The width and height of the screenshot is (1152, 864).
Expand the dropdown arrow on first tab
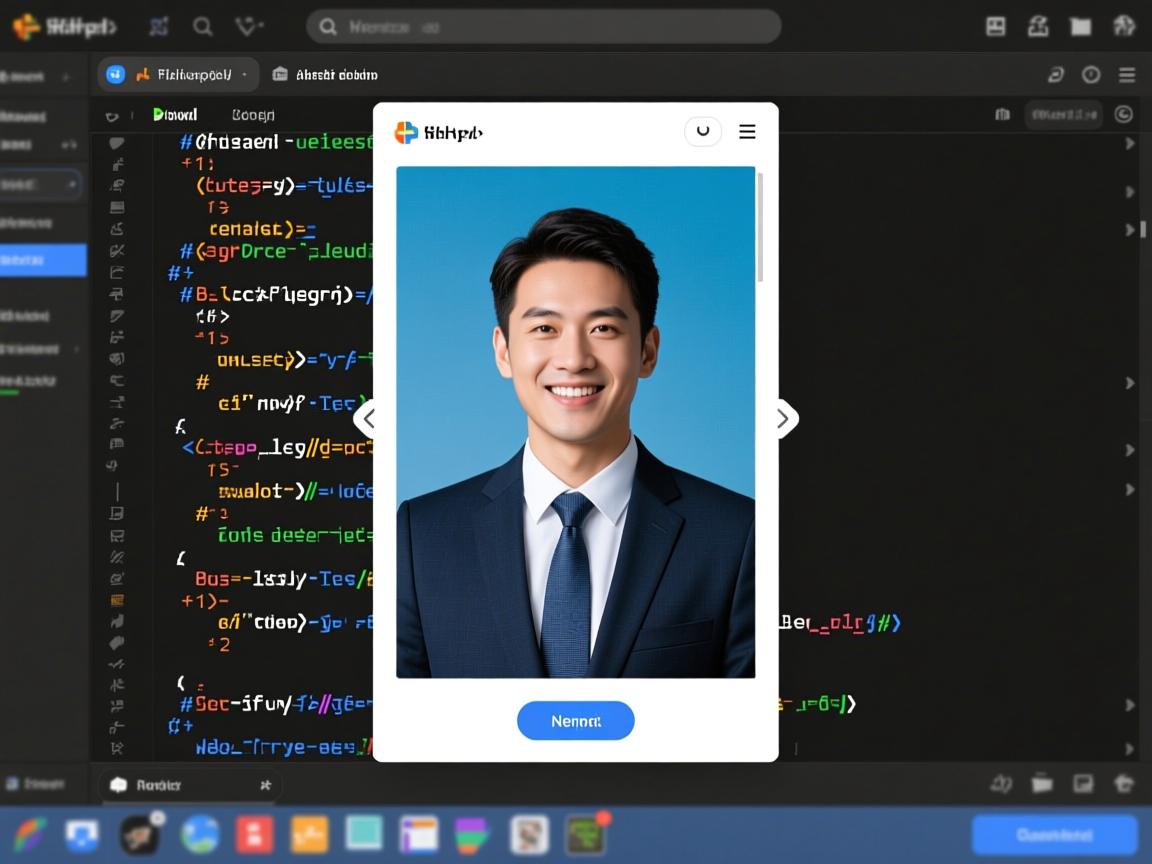coord(245,75)
